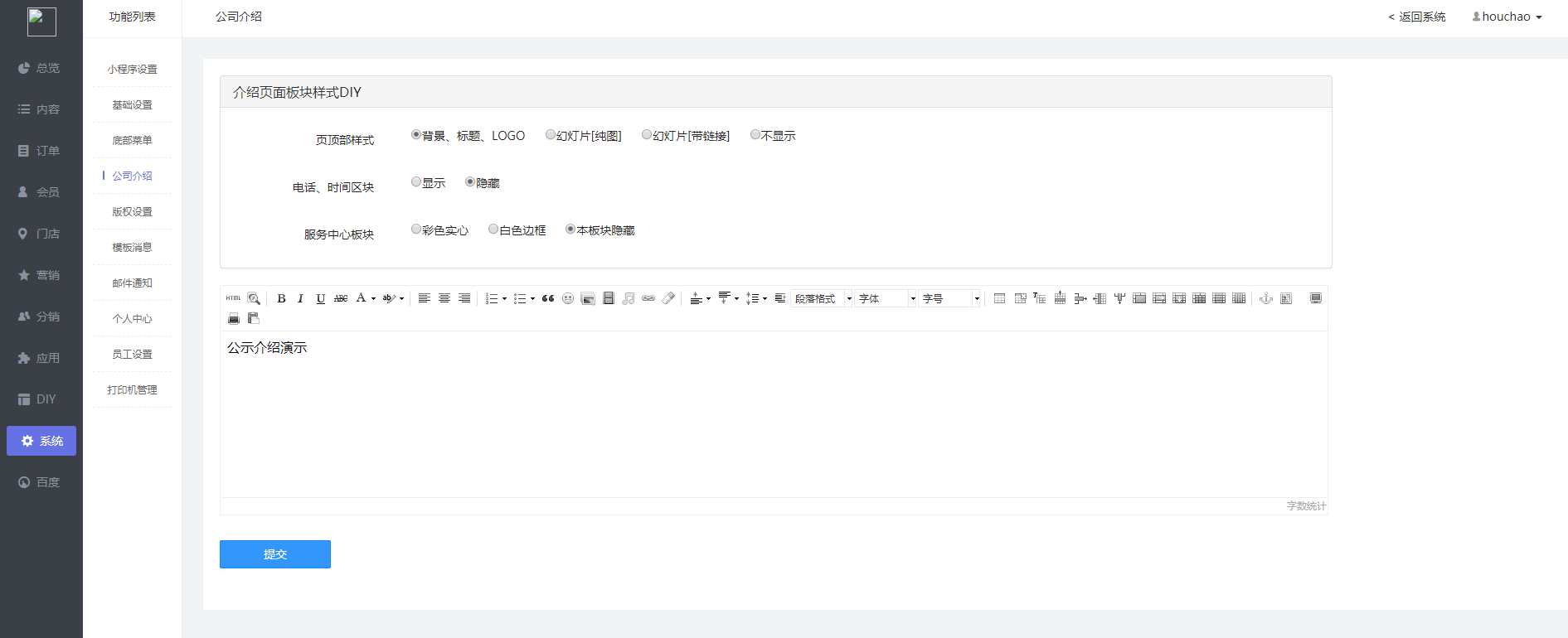Open the 字号 font size dropdown
The image size is (1568, 638).
[950, 298]
